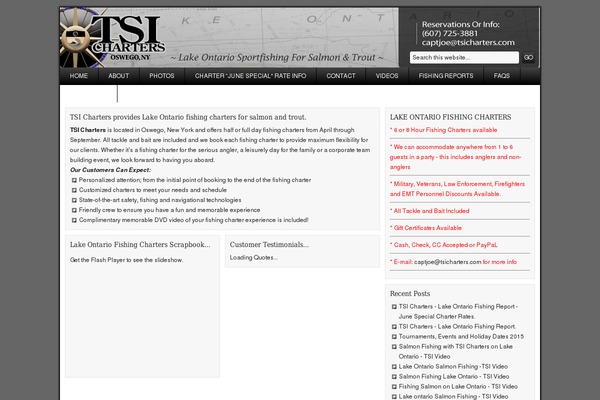Open Salmon Fishing Lake Ontario - TSI Video
This screenshot has height=400, width=600.
tap(454, 376)
